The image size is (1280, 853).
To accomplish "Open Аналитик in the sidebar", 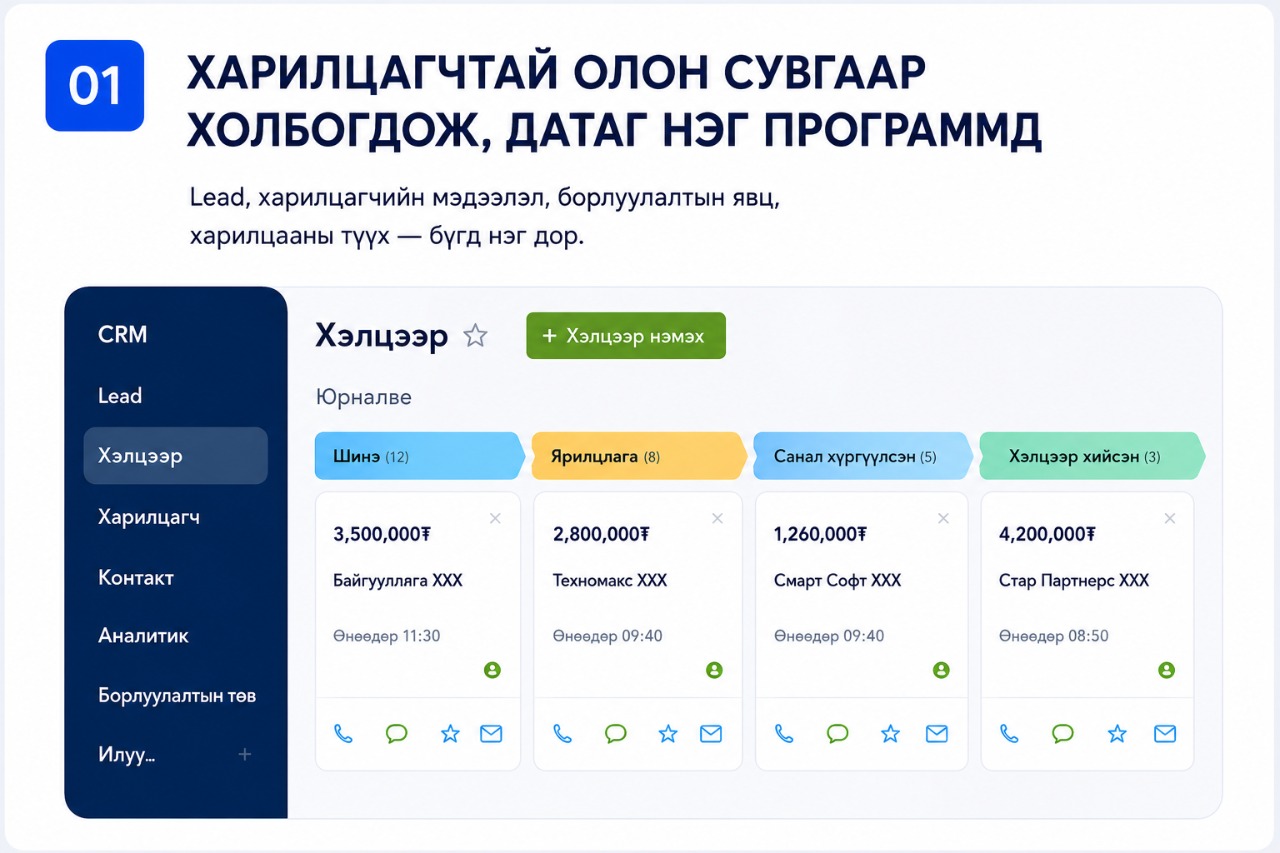I will 143,636.
